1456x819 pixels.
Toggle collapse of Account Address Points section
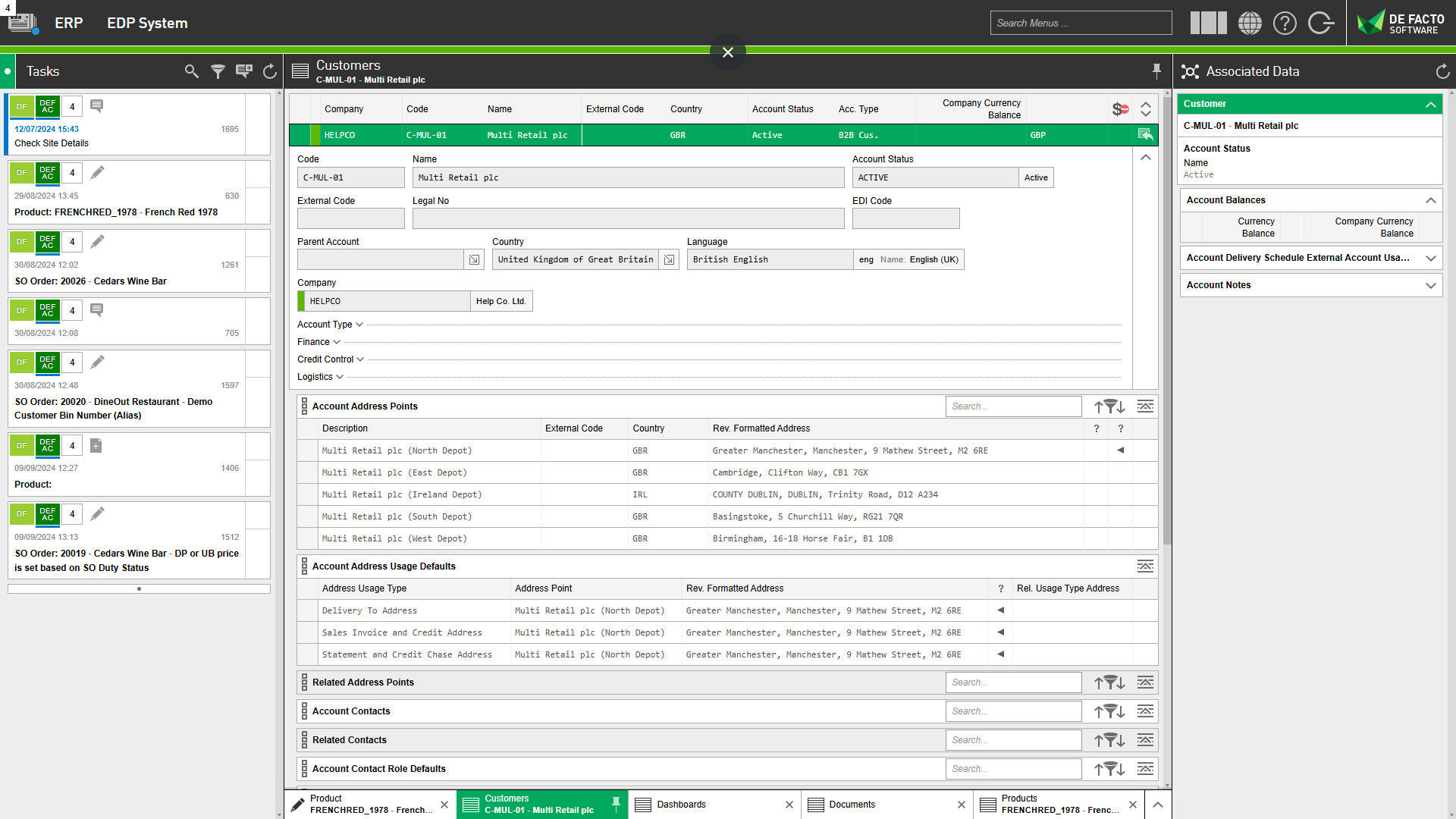tap(1145, 406)
